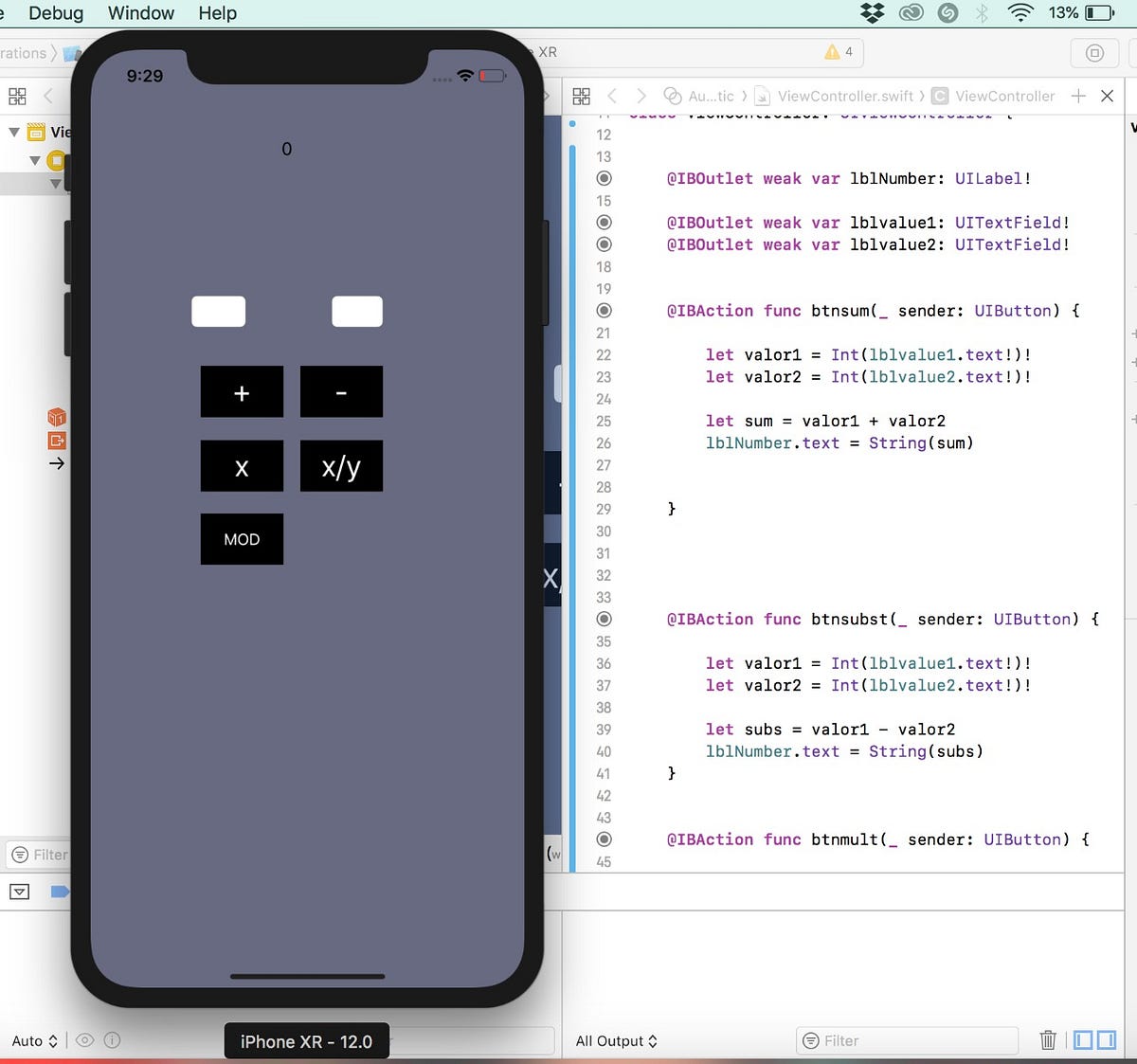Show only the variables view pane

1083,1040
